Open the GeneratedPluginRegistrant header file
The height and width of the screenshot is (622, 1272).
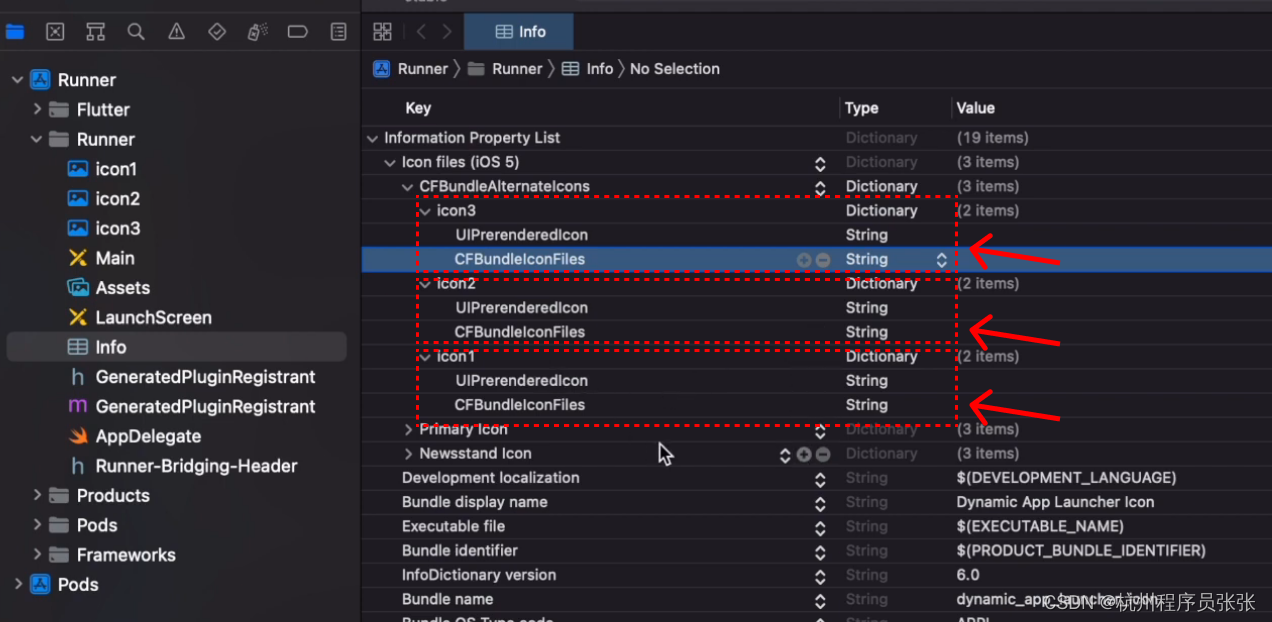tap(191, 377)
